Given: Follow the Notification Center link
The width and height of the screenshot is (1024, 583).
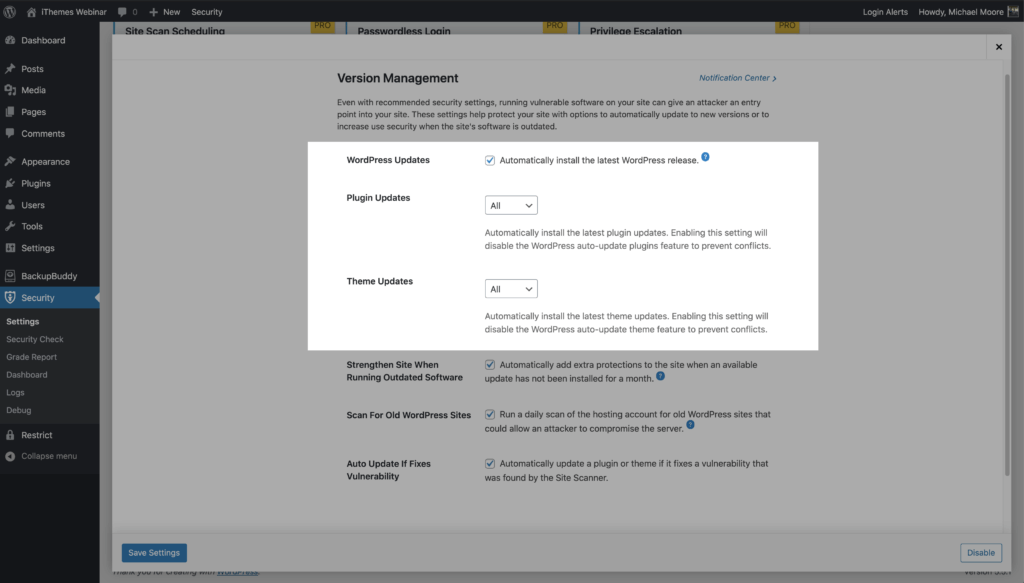Looking at the screenshot, I should 738,78.
